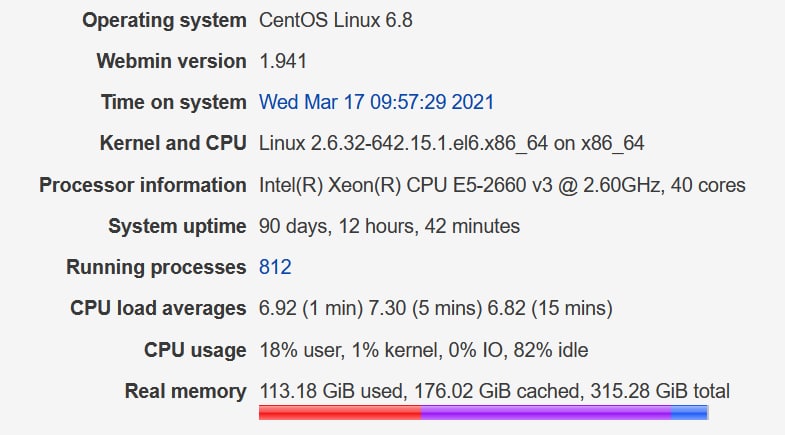Select the Intel Xeon processor text
785x435 pixels.
(x=502, y=185)
